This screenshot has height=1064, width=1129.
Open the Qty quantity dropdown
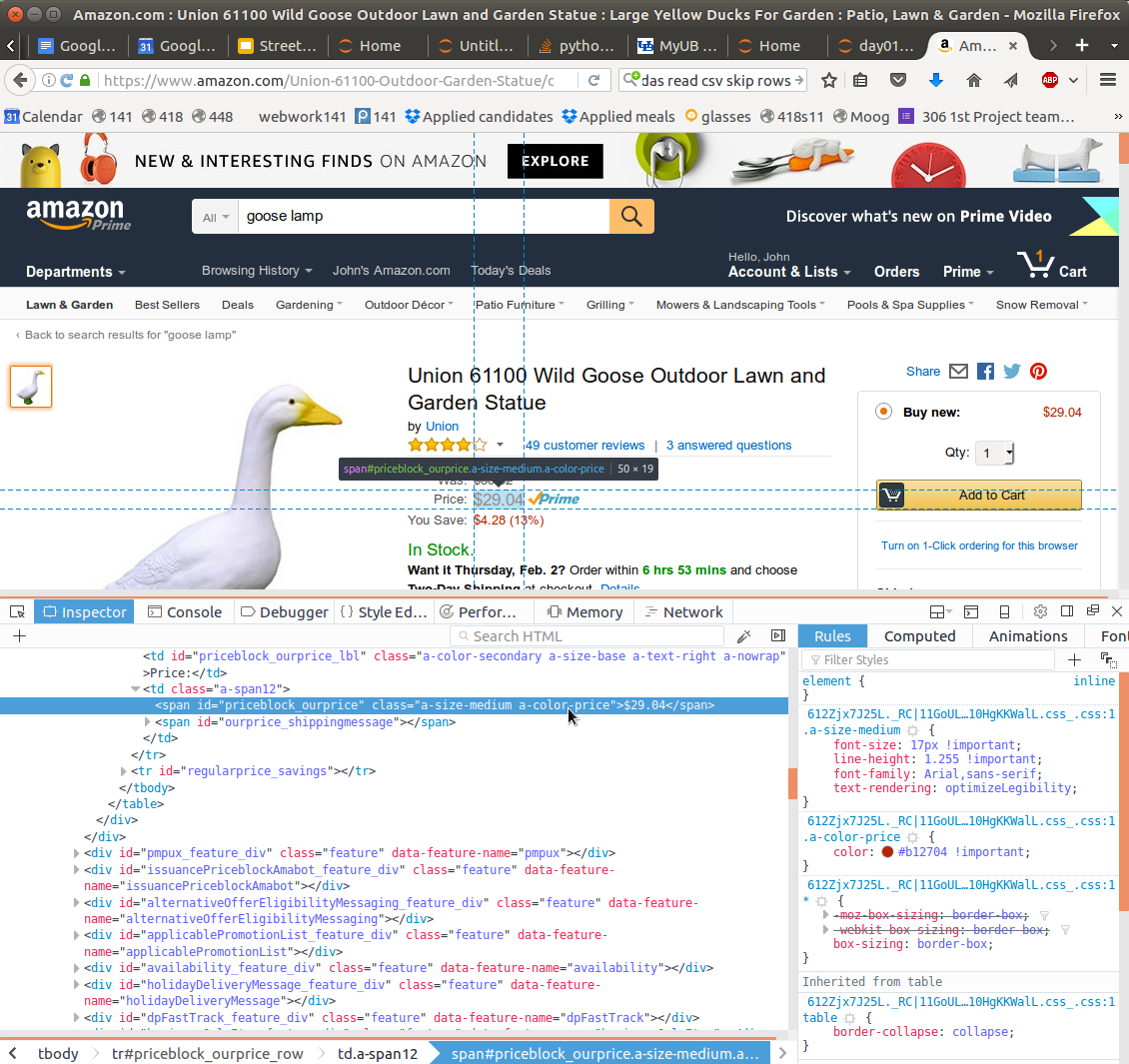(x=994, y=454)
